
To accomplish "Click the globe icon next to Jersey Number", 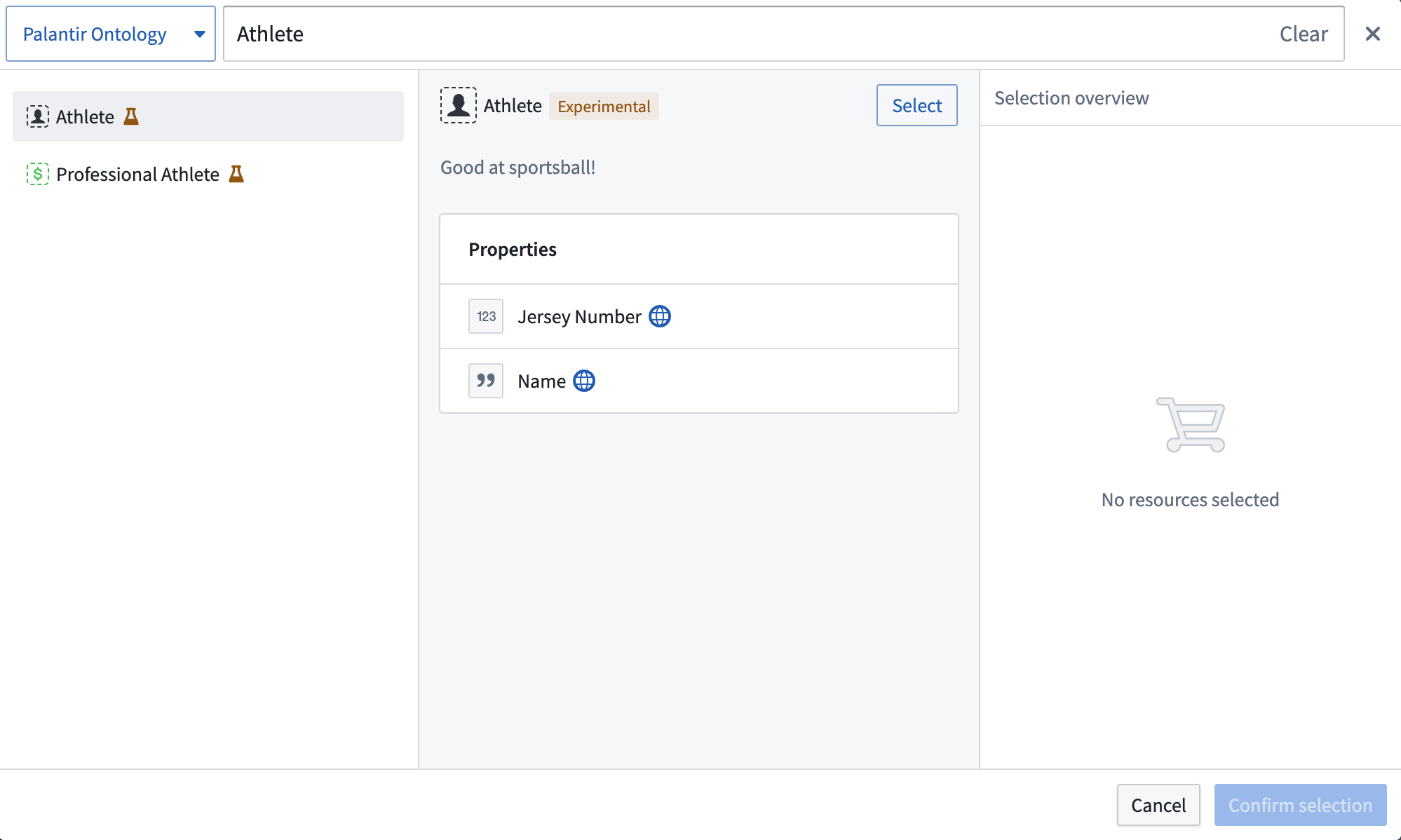I will [x=659, y=316].
